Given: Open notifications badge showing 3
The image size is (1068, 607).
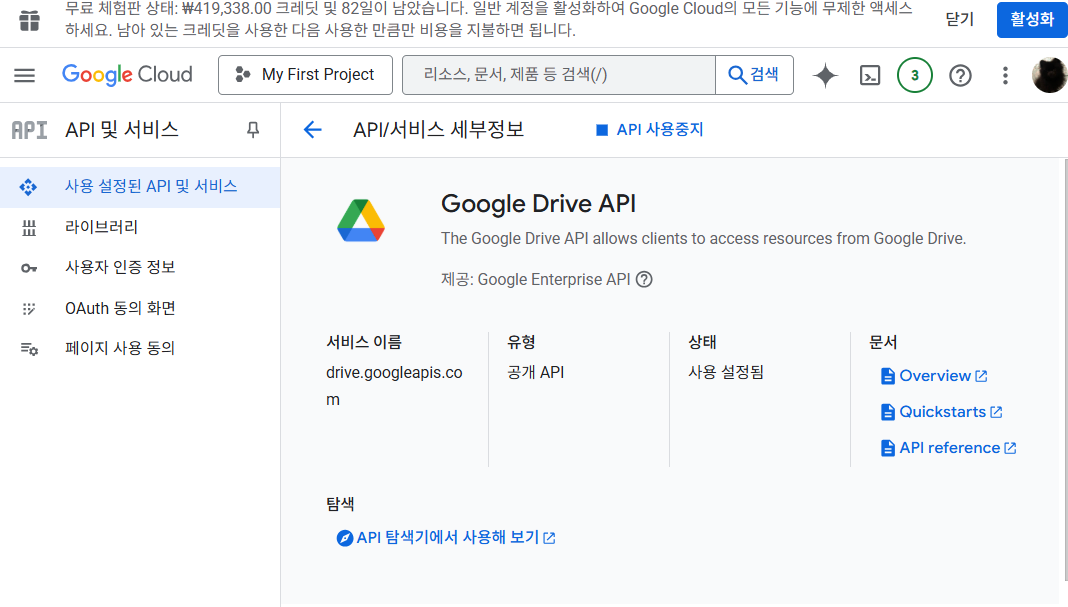Looking at the screenshot, I should [x=915, y=75].
